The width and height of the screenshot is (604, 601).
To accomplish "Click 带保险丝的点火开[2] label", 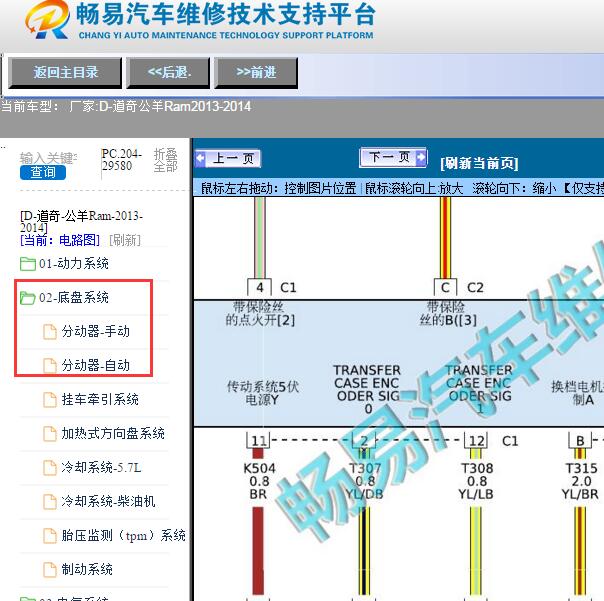I will click(260, 314).
